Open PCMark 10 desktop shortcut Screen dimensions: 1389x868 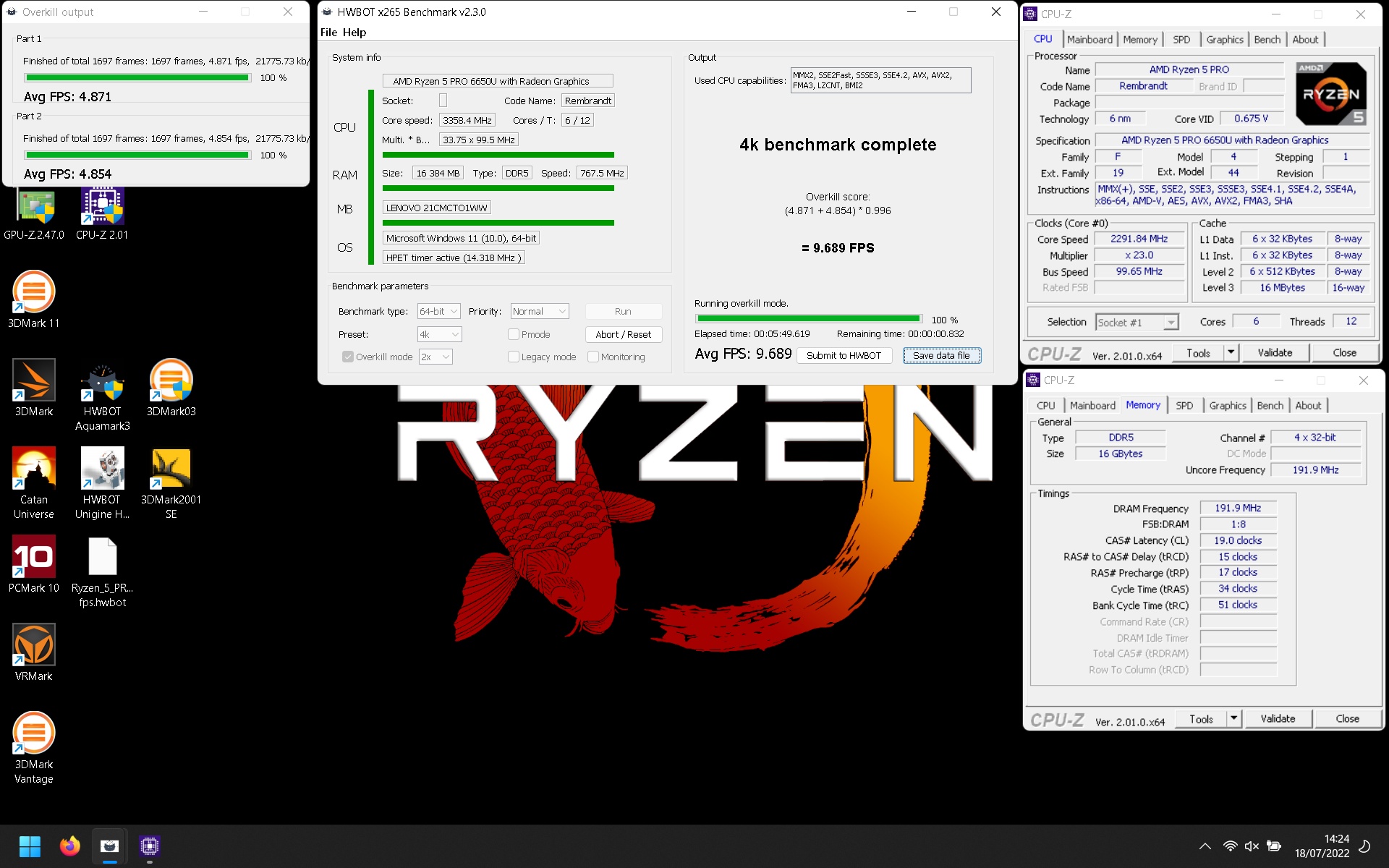coord(34,564)
